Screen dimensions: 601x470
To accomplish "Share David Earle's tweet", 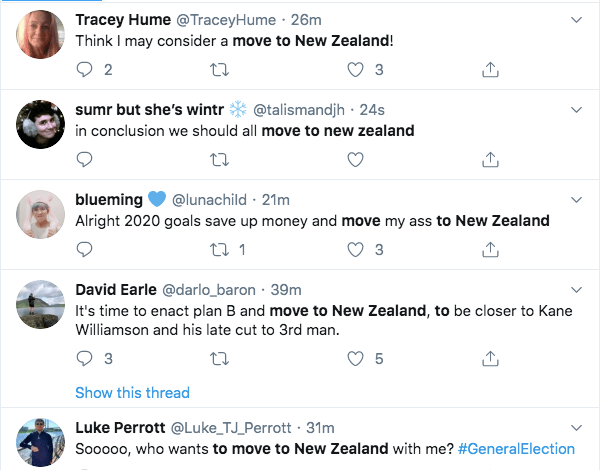I will [490, 359].
